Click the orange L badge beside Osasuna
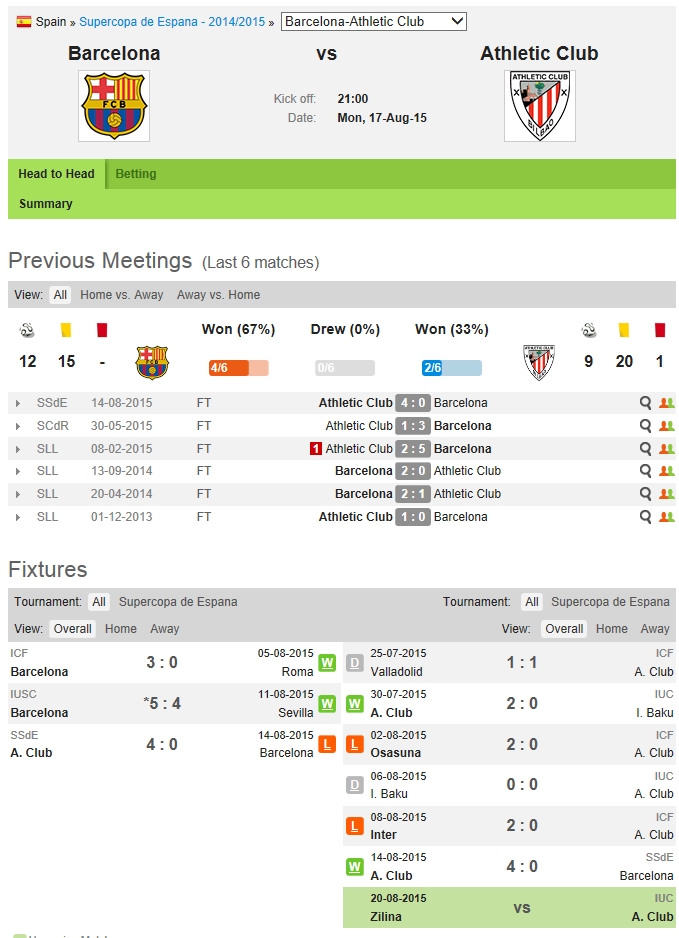This screenshot has height=938, width=679. coord(354,745)
